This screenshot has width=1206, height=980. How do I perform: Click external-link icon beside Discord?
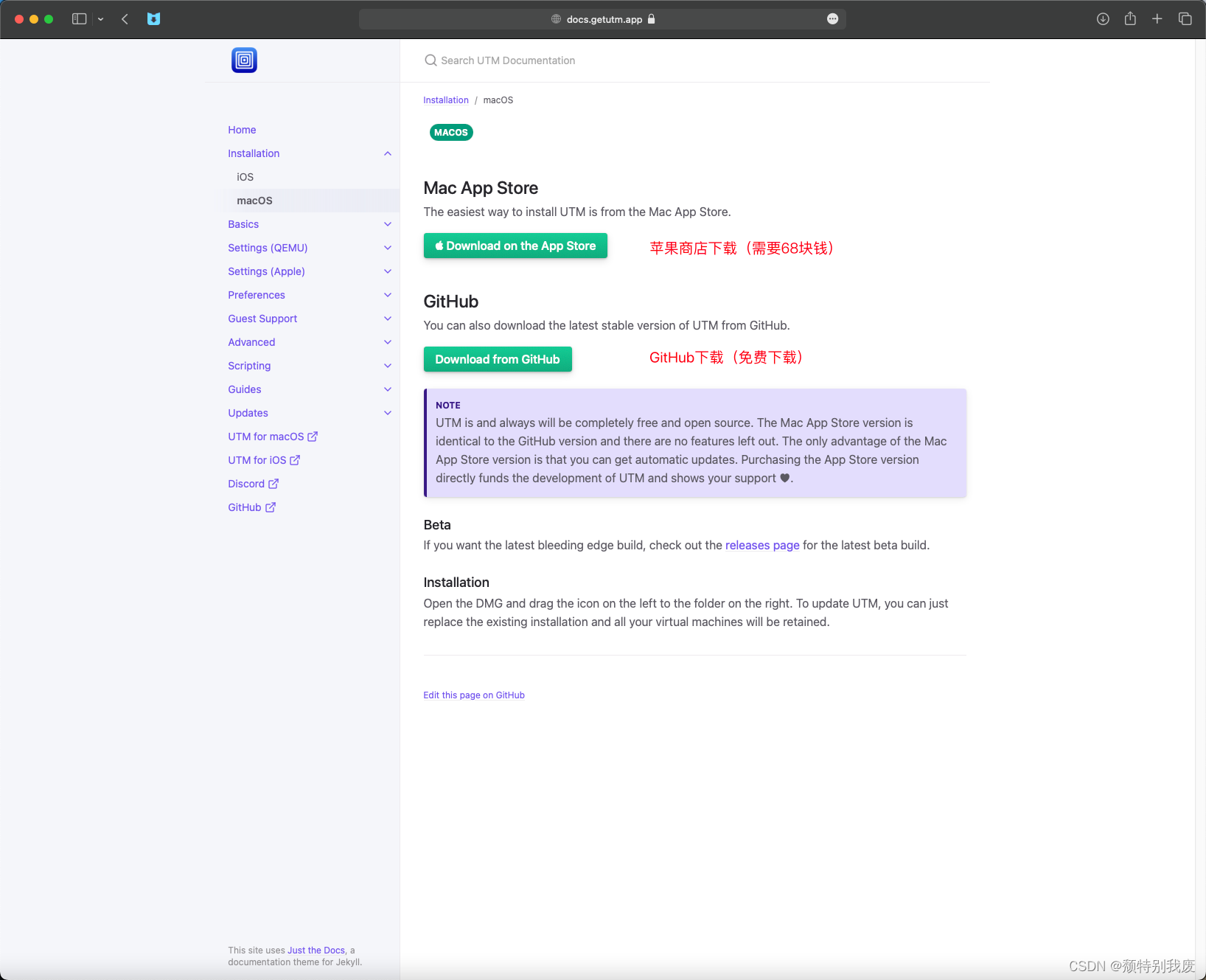(273, 484)
